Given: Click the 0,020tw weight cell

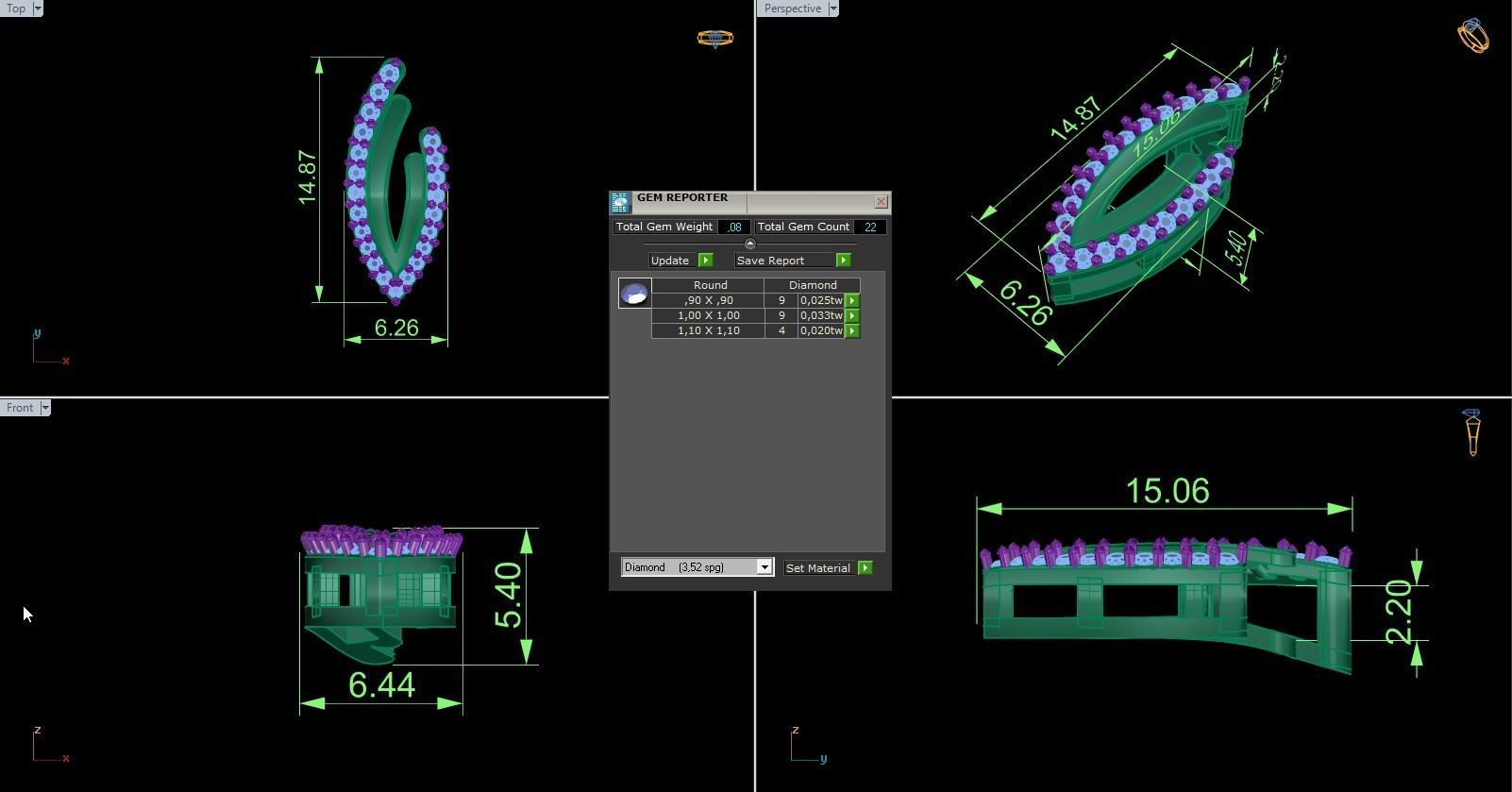Looking at the screenshot, I should point(821,330).
